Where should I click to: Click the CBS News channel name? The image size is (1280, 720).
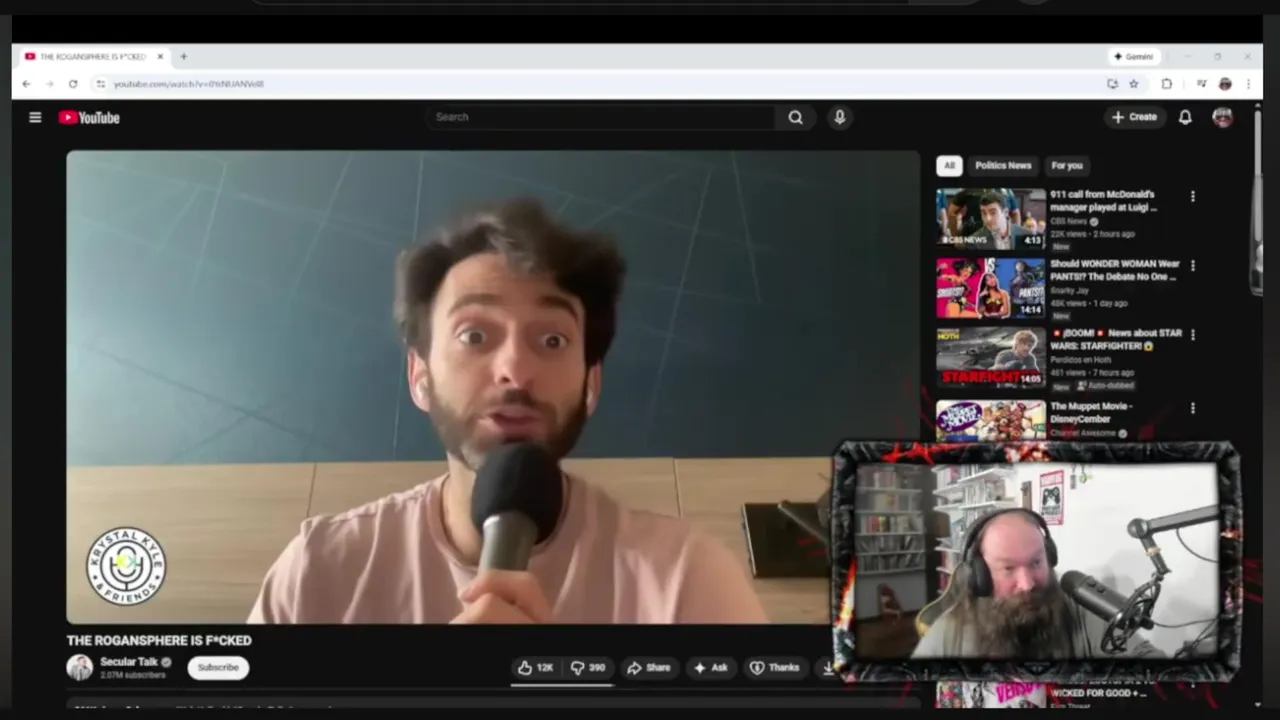[x=1069, y=221]
